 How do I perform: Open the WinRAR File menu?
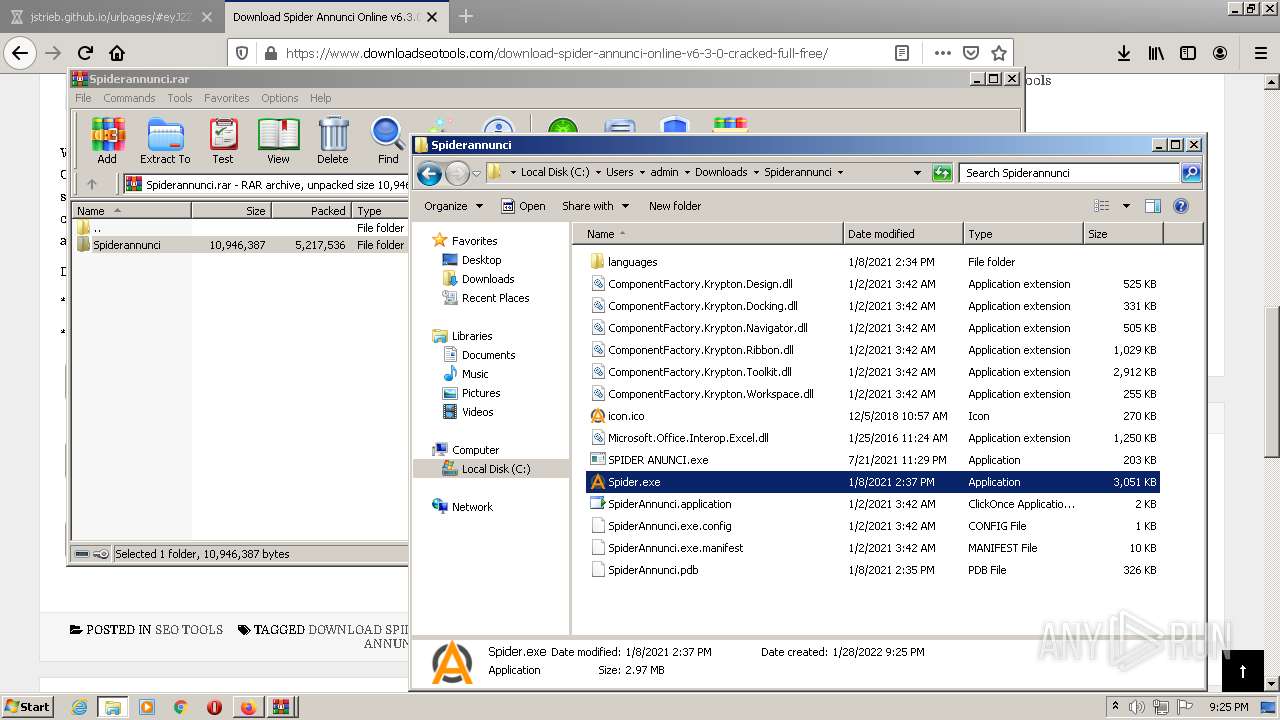(x=83, y=98)
